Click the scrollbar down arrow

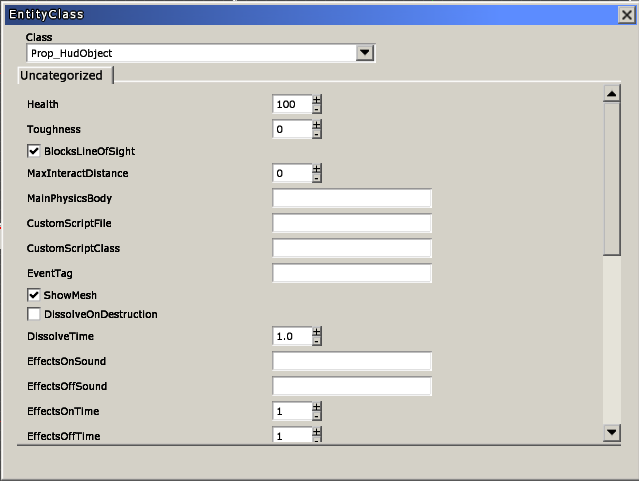point(612,432)
